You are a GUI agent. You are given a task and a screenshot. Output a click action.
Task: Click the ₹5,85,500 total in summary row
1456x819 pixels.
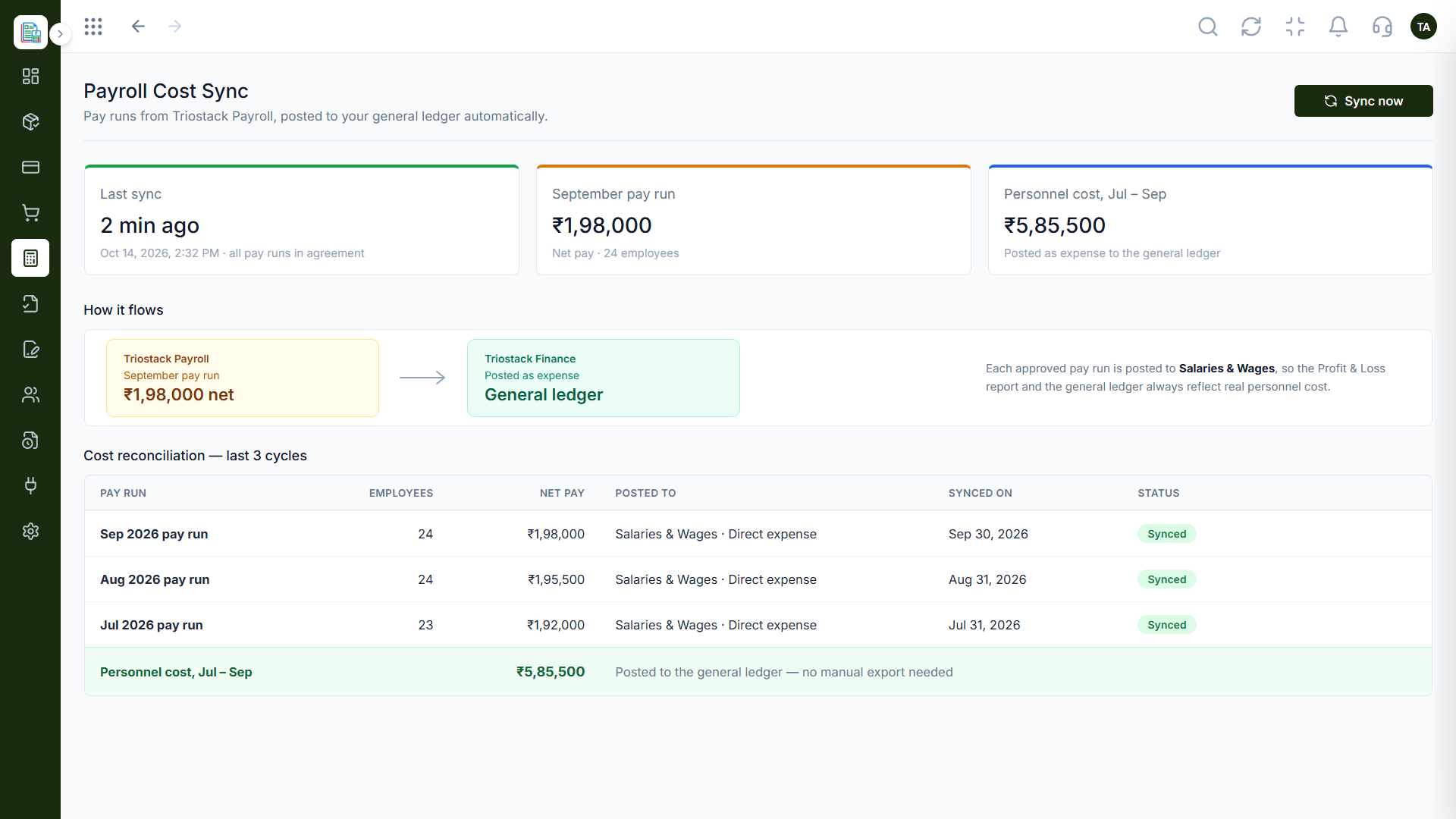click(x=551, y=672)
